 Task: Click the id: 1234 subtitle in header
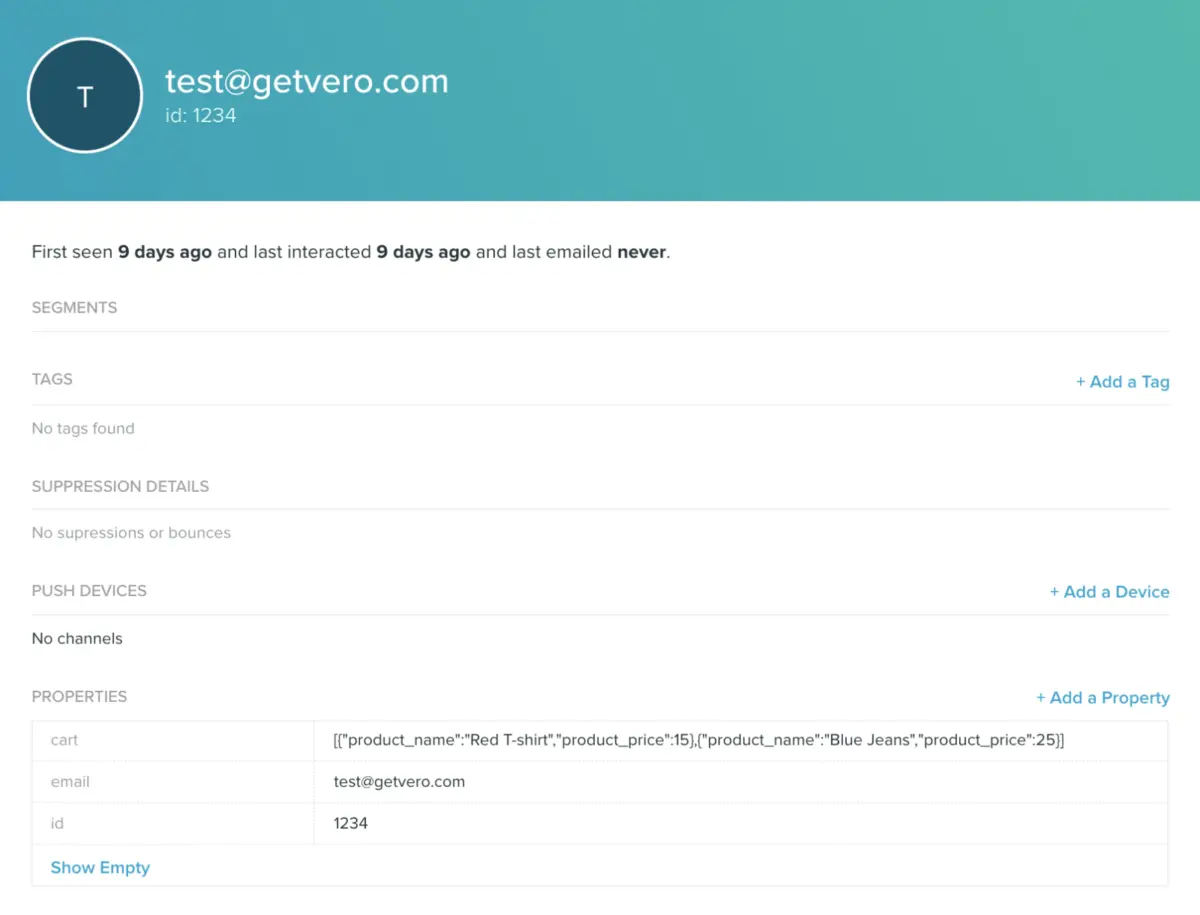pos(201,115)
